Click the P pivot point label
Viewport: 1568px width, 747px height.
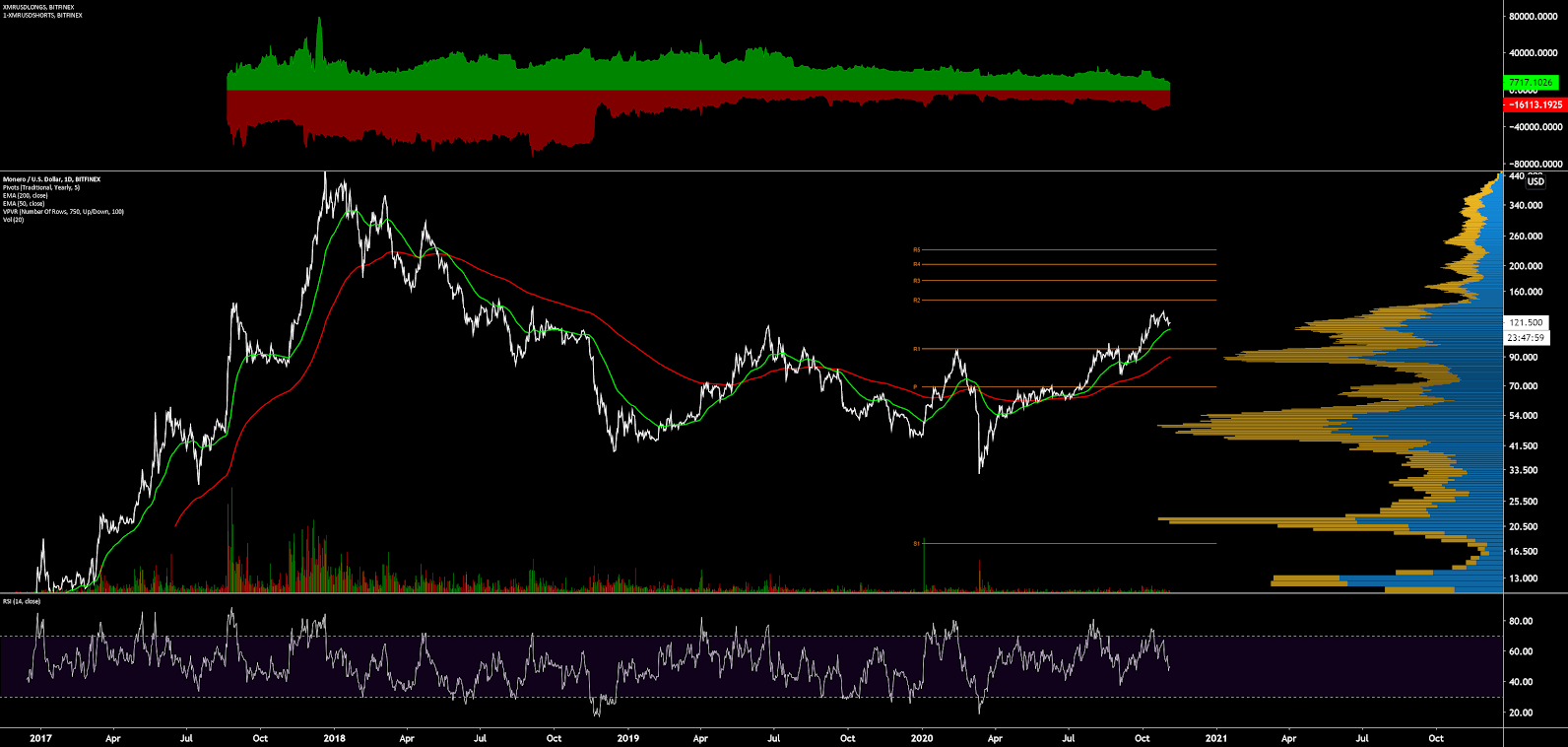click(915, 386)
